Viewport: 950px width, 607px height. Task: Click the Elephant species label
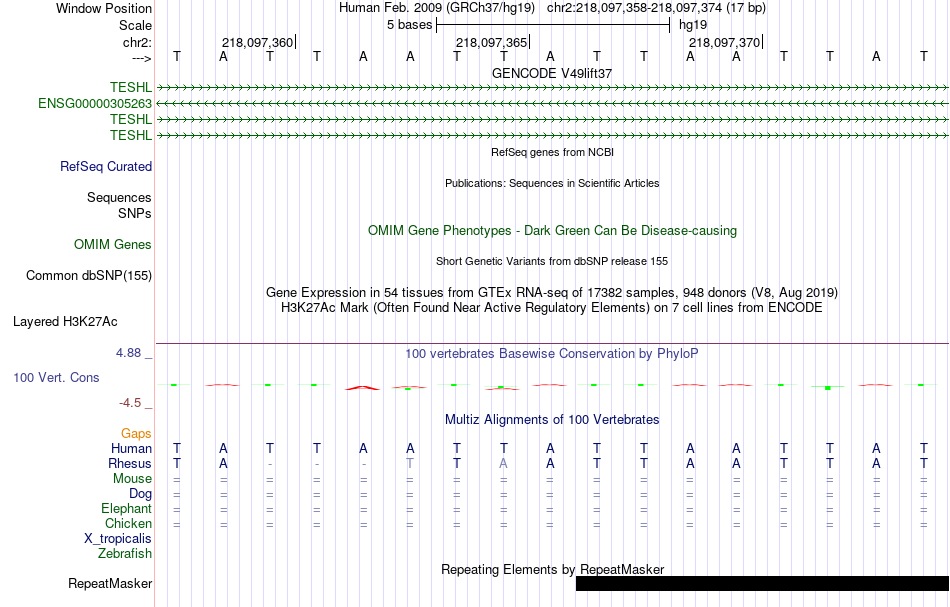(126, 509)
